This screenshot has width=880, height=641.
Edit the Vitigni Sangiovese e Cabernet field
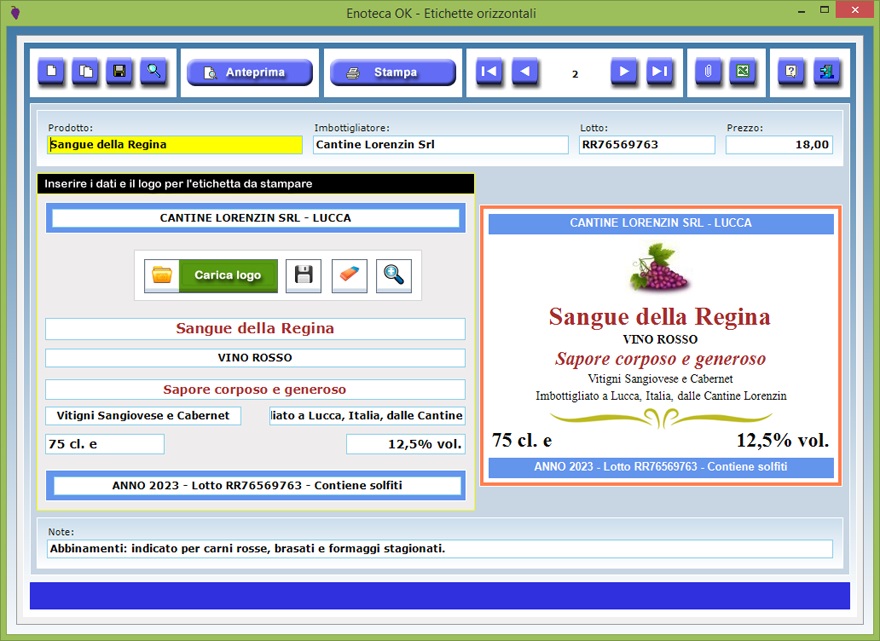point(143,415)
